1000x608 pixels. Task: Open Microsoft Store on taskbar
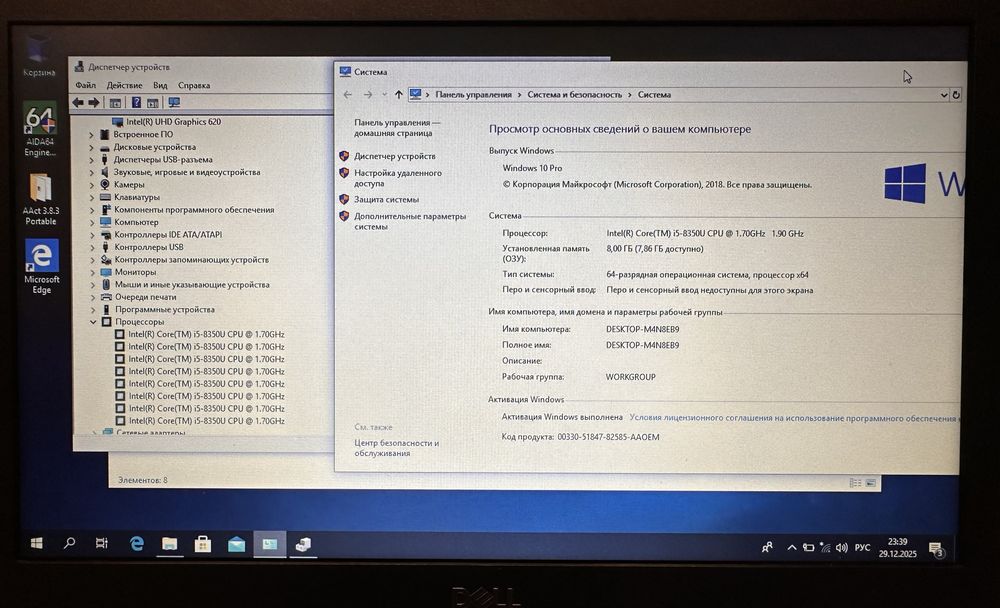click(x=203, y=544)
